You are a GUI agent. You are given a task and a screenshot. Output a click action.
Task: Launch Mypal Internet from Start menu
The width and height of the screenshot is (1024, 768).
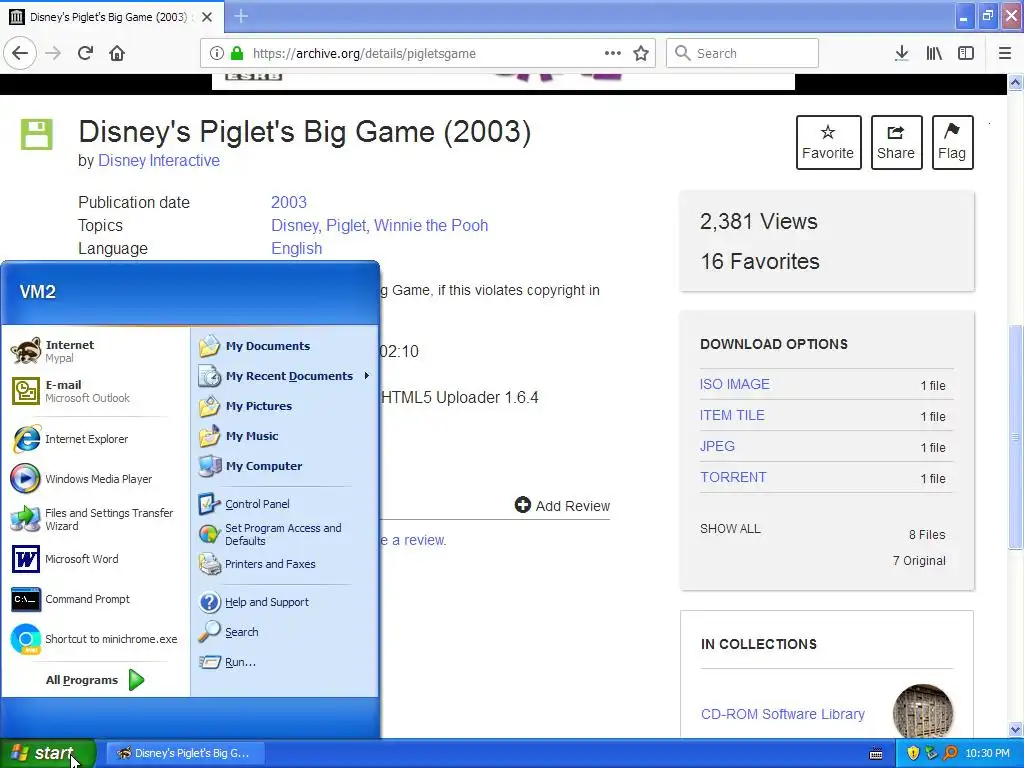click(95, 351)
